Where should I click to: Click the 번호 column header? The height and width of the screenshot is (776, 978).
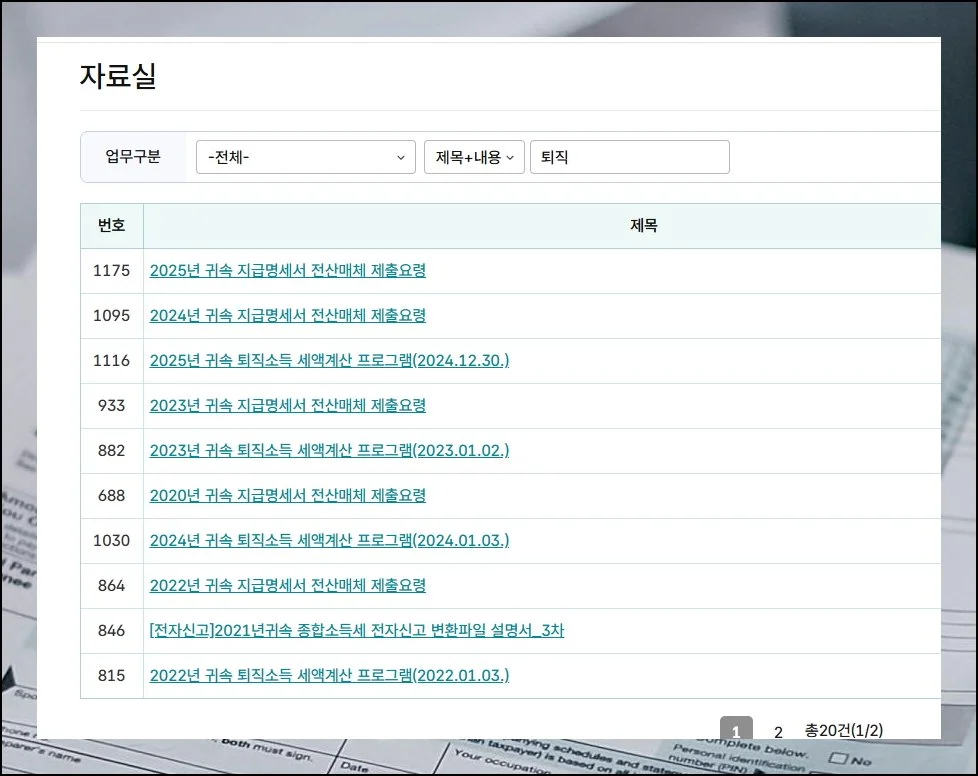(112, 226)
